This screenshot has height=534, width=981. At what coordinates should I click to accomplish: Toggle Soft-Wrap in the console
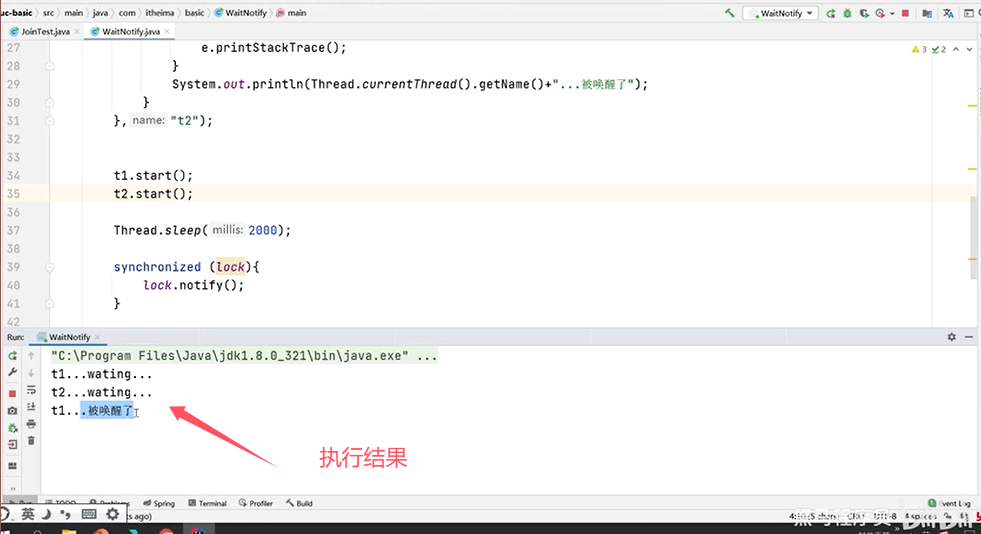point(31,390)
